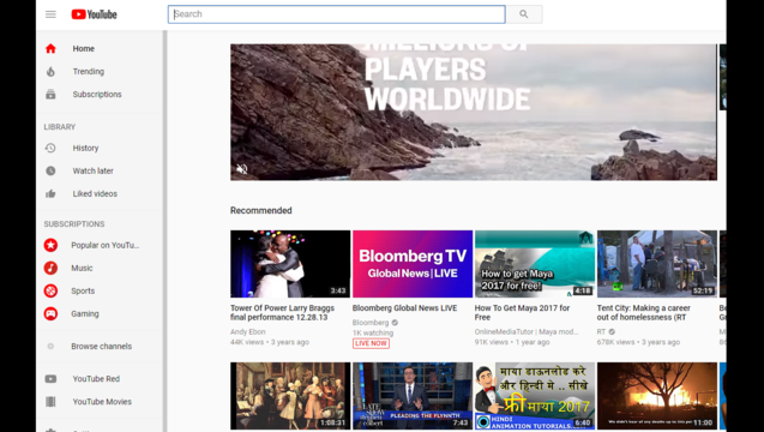Image resolution: width=764 pixels, height=432 pixels.
Task: Open title Tent City: Making a career
Action: [644, 313]
